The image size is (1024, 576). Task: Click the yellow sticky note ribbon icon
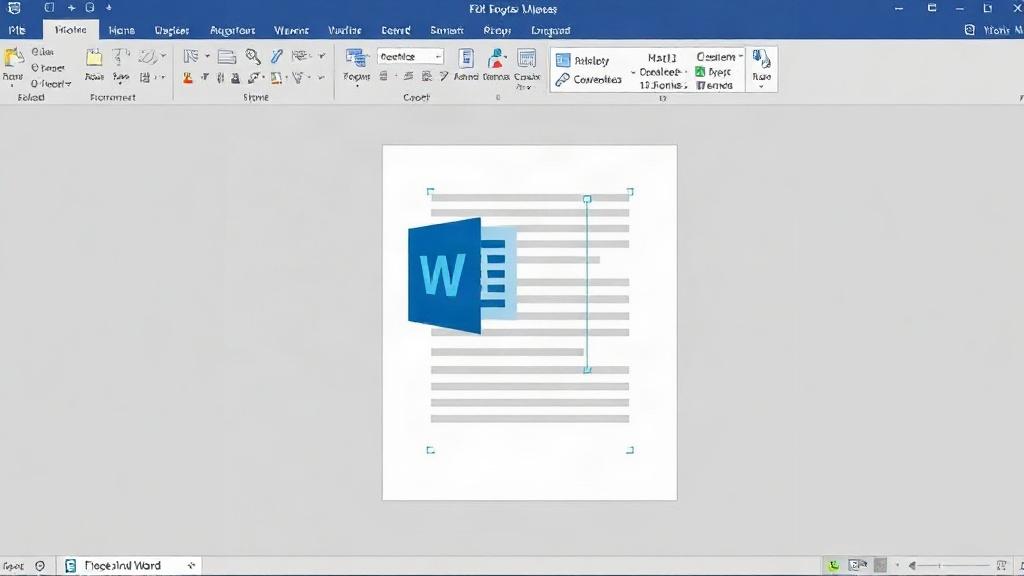click(94, 57)
